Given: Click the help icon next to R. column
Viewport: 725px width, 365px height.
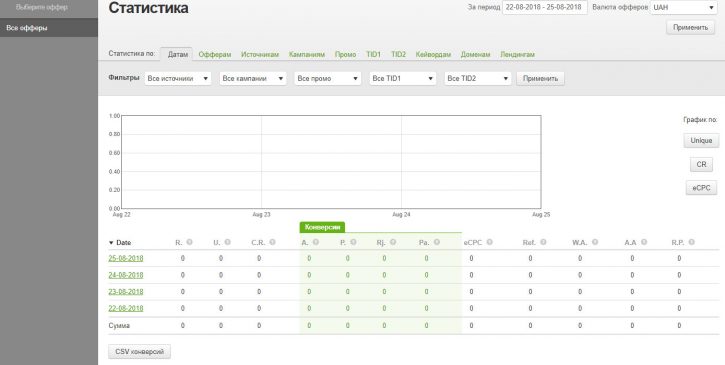Looking at the screenshot, I should (x=190, y=242).
